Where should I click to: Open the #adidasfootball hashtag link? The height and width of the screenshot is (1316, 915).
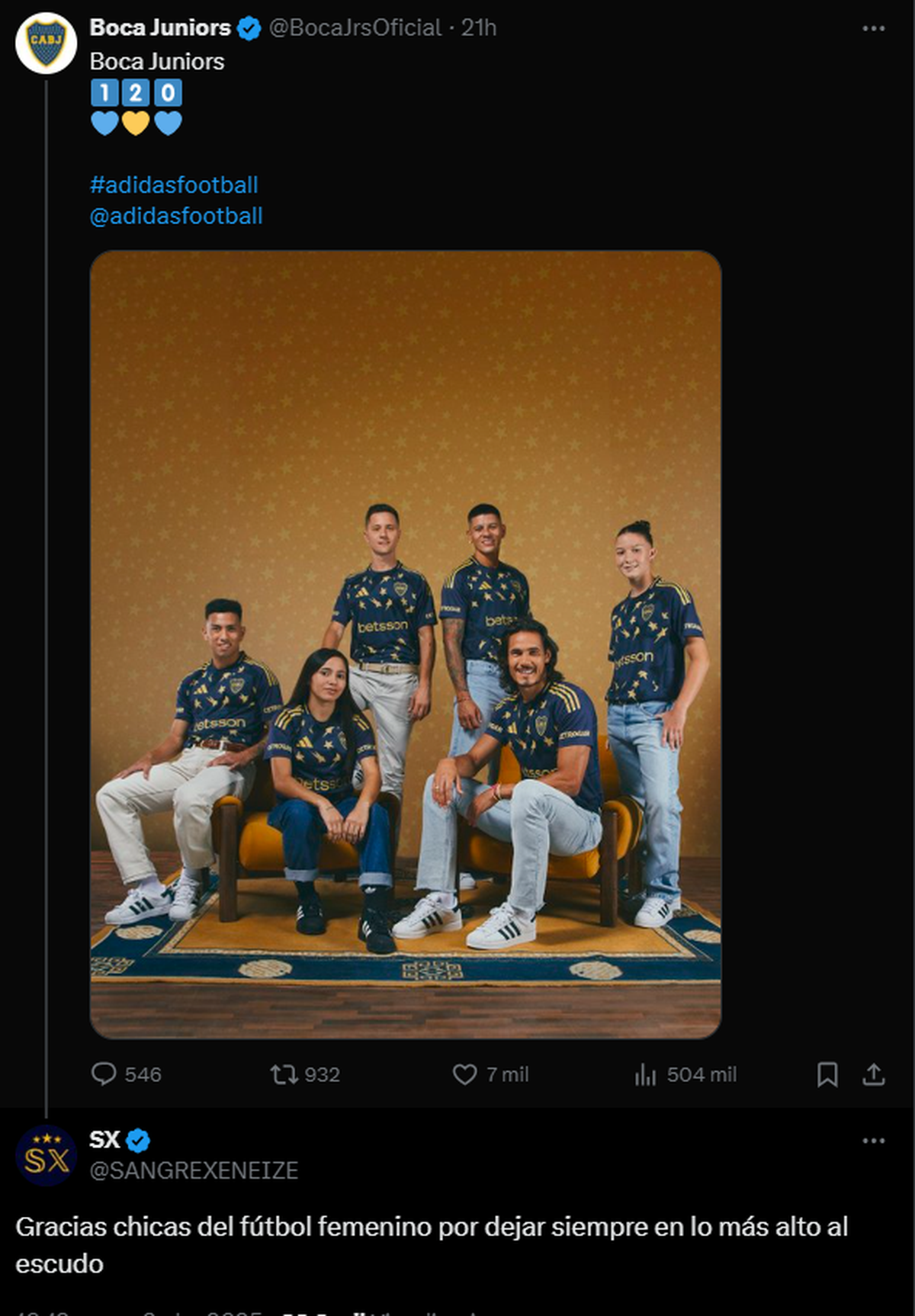click(x=174, y=185)
